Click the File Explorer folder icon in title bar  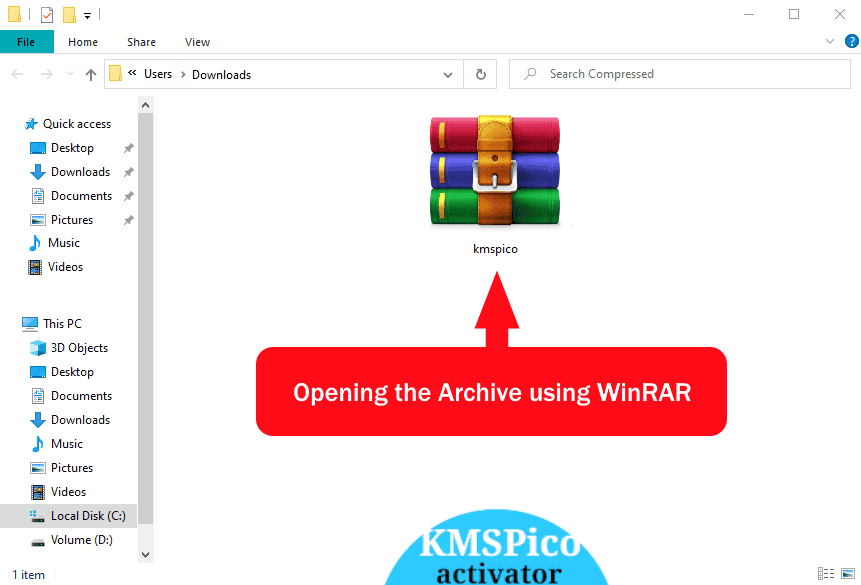click(x=14, y=14)
